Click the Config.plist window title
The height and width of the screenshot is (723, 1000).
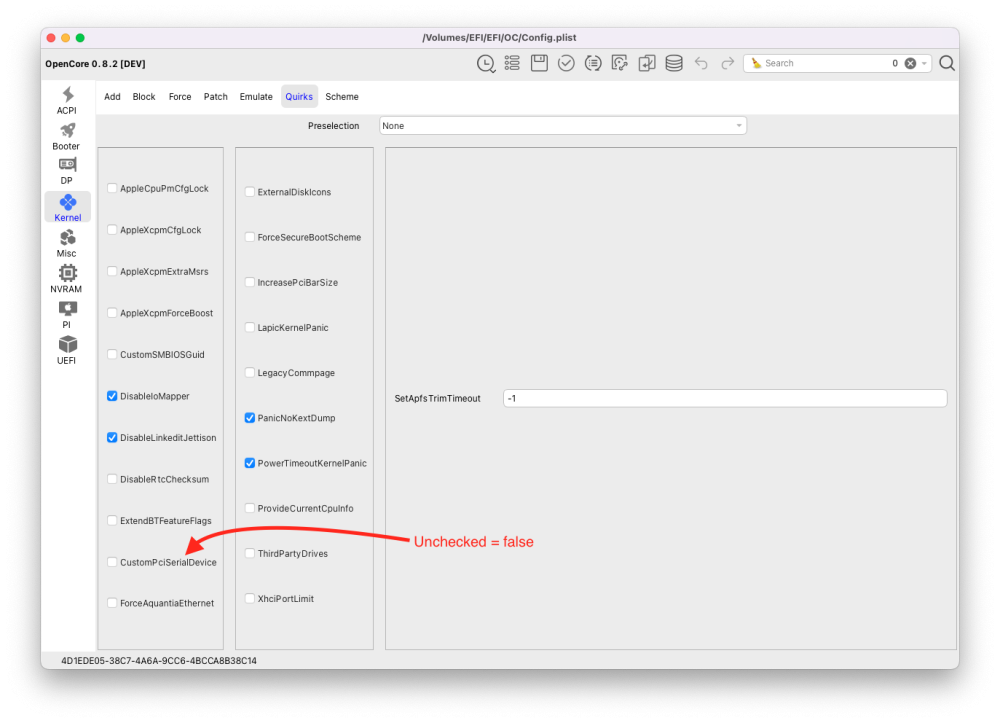[499, 38]
